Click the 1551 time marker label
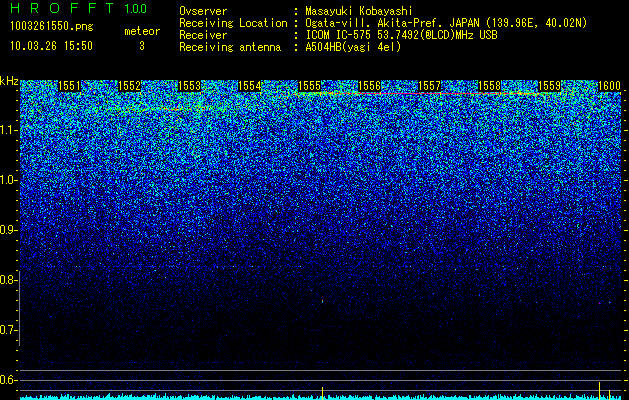This screenshot has height=400, width=629. tap(69, 86)
